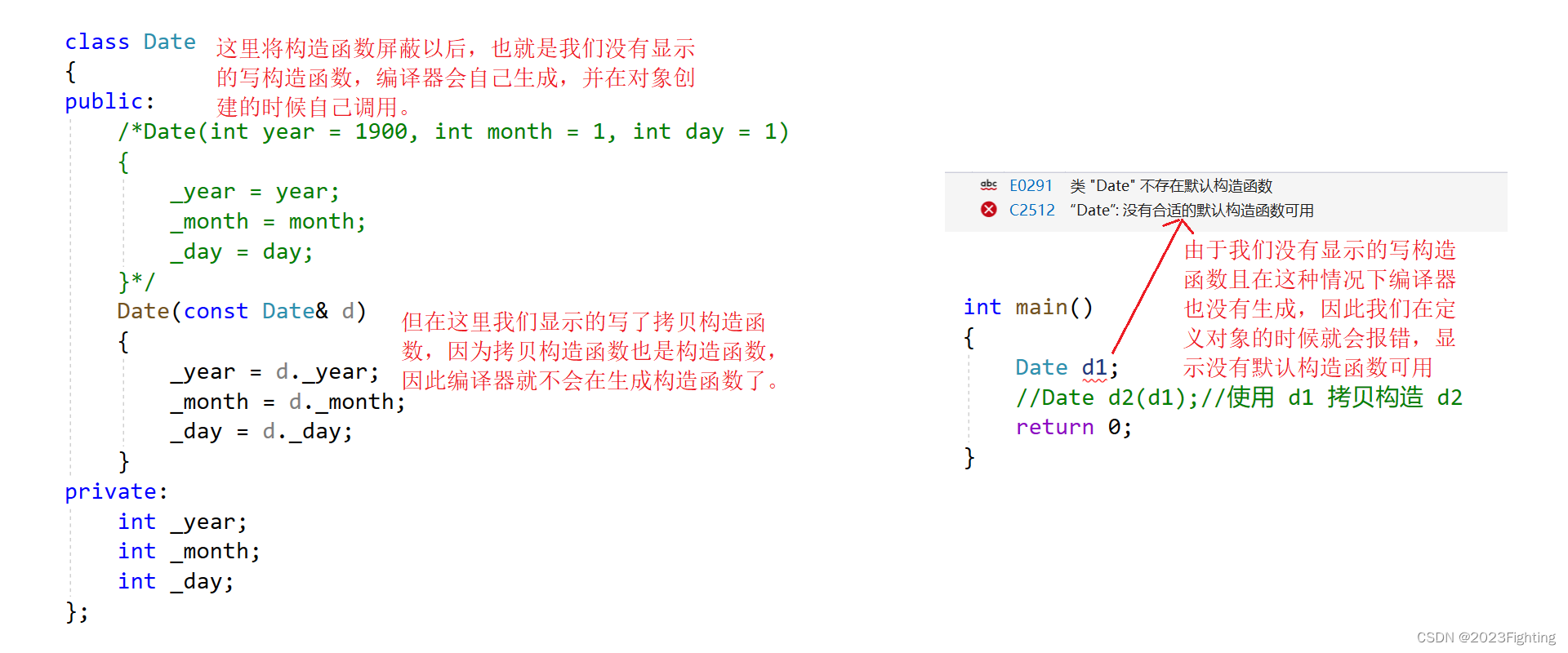Click the green '_year = year;' line

[x=255, y=192]
